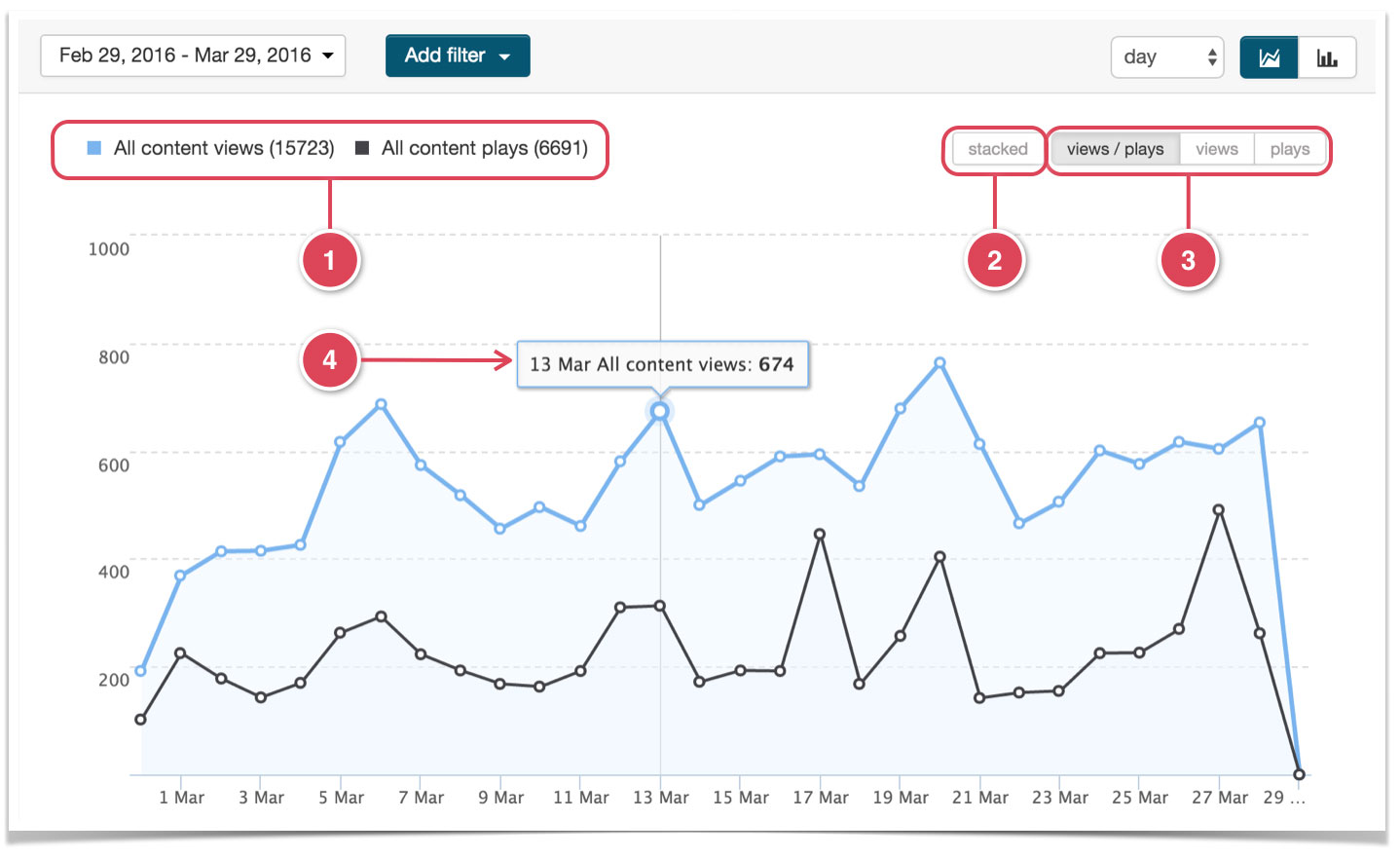Click red annotation marker number 4

(x=330, y=360)
